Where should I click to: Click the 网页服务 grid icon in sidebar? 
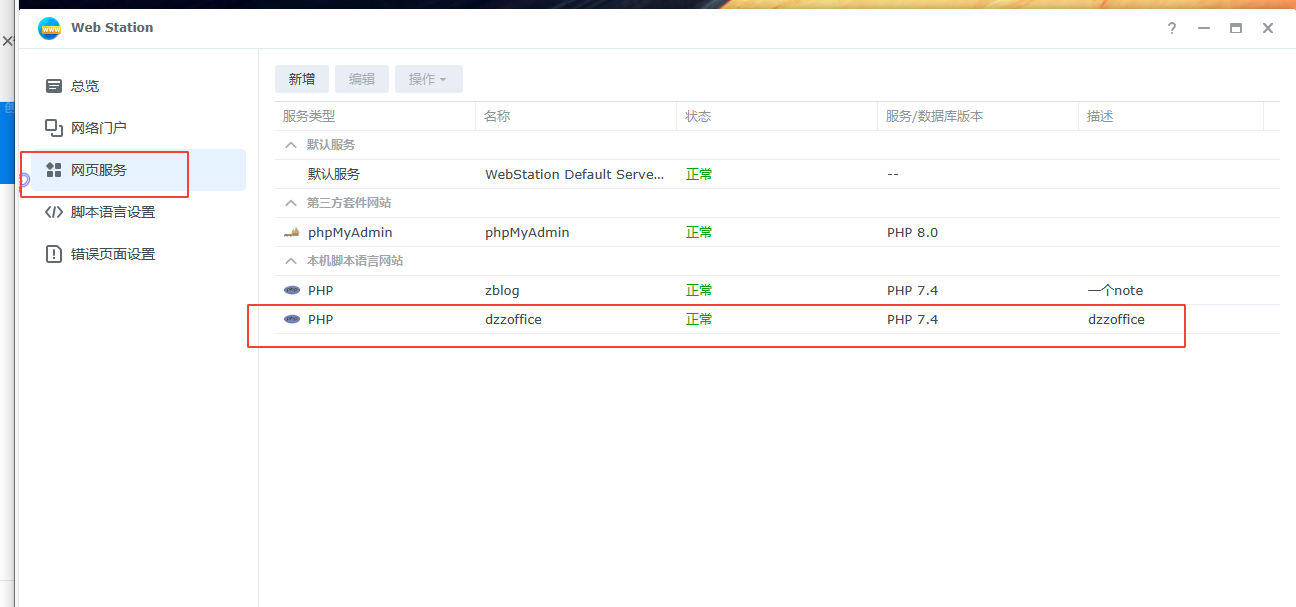coord(54,170)
